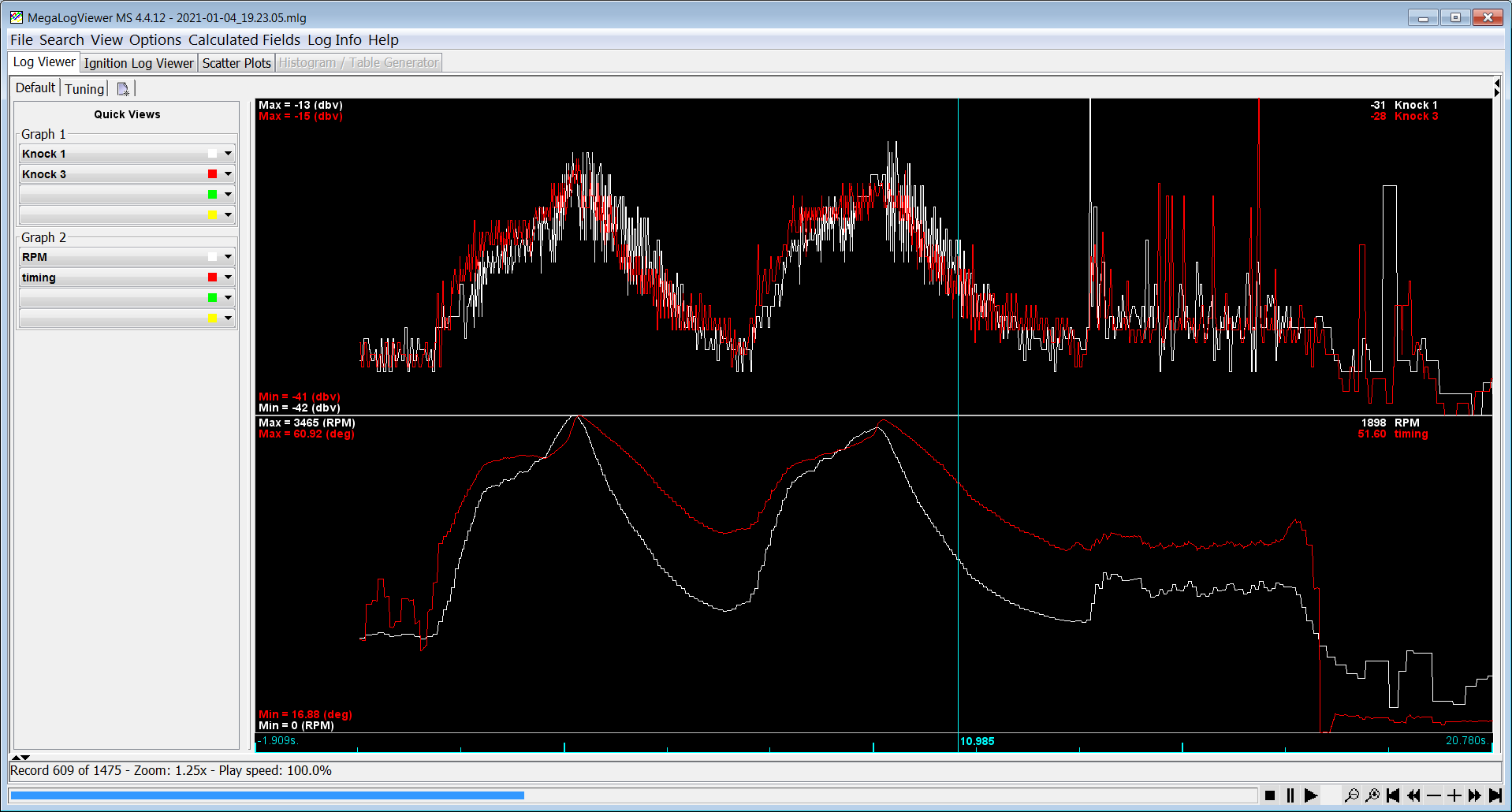
Task: Click the white swatch for Knock 1
Action: coord(212,154)
